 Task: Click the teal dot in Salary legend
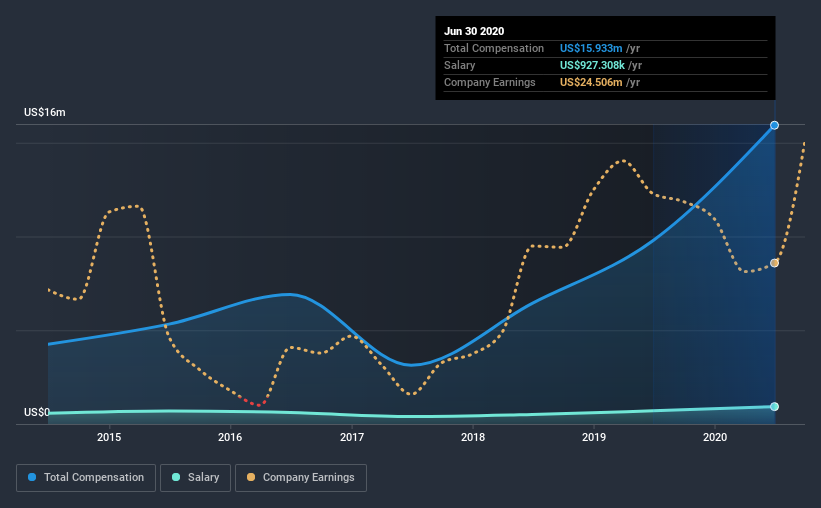click(176, 477)
